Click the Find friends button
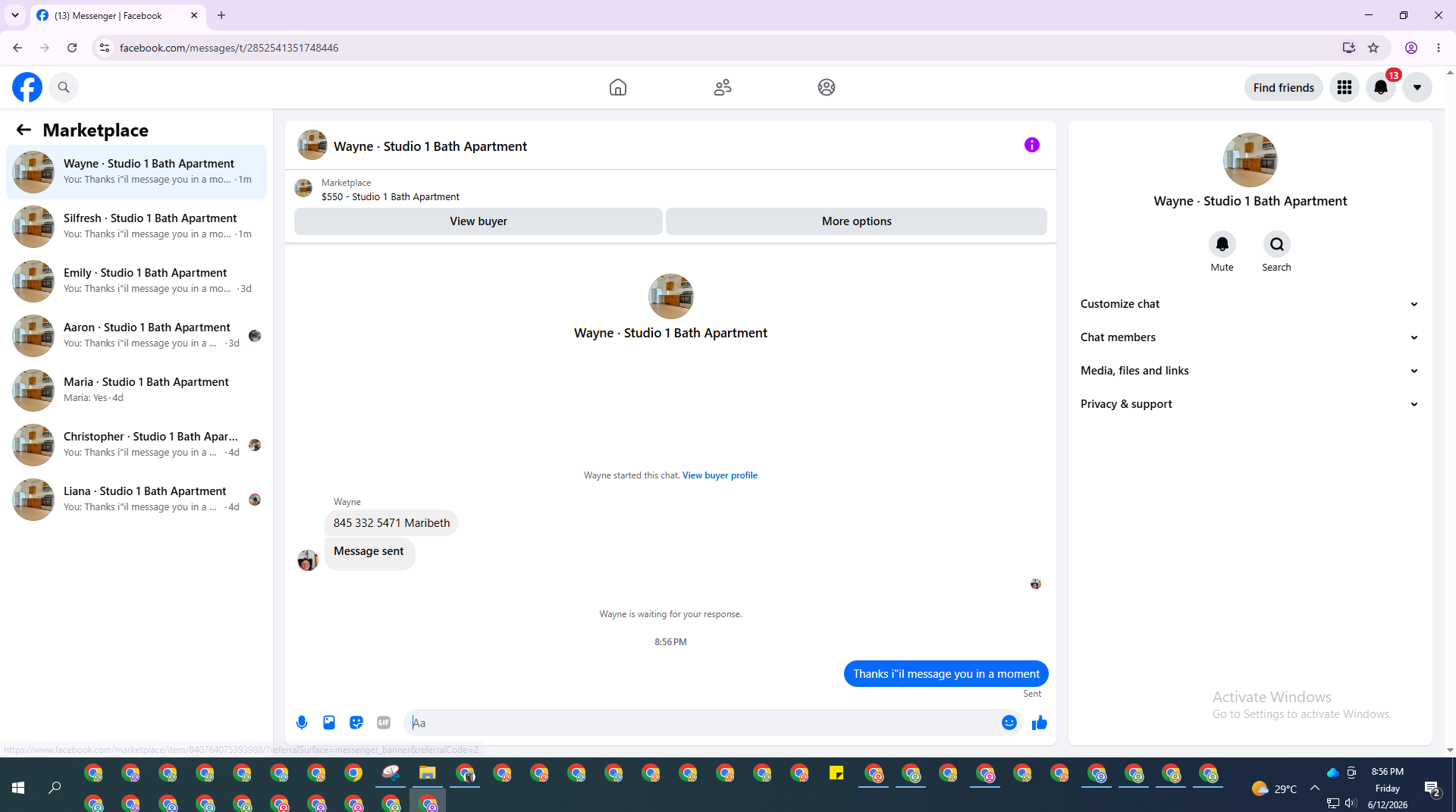 tap(1284, 87)
